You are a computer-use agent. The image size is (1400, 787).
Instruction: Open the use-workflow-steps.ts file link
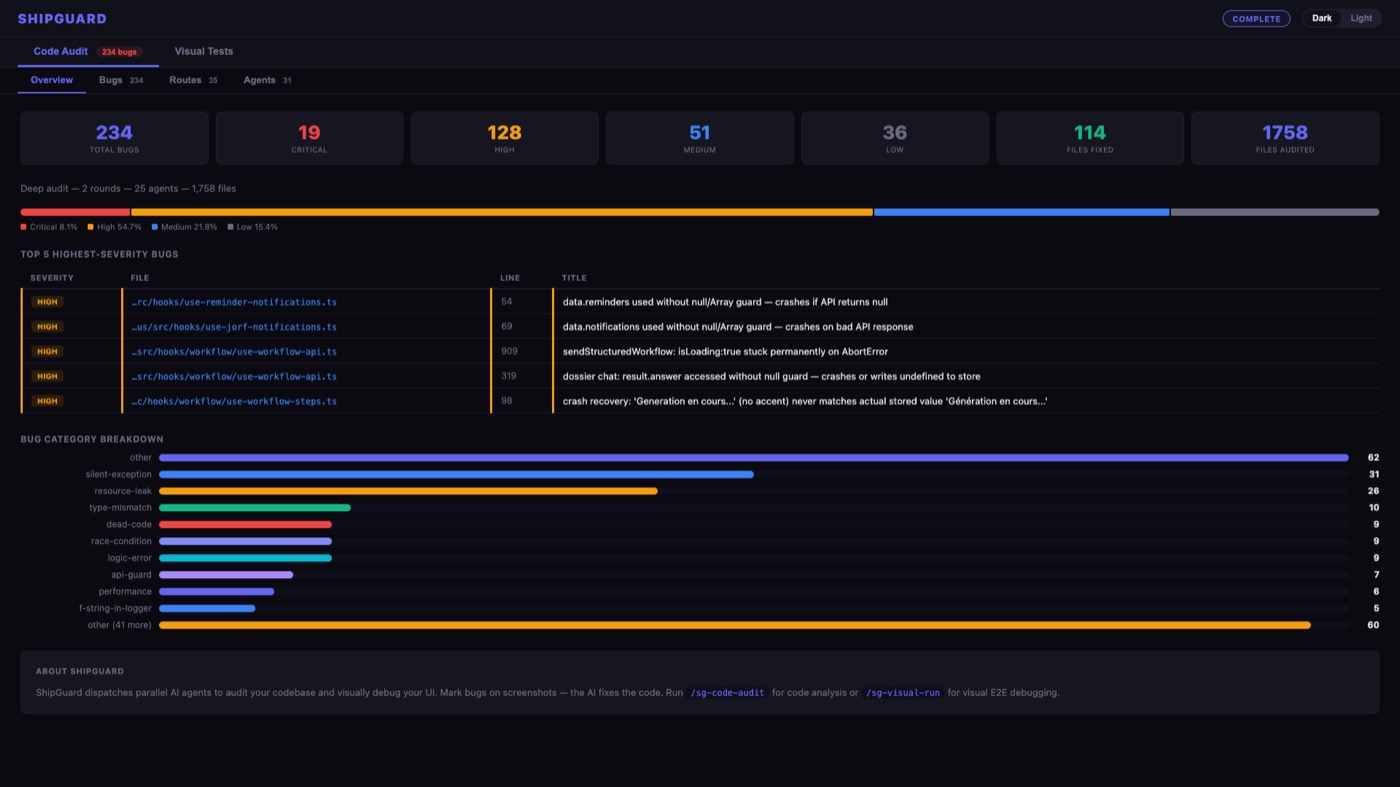[234, 401]
